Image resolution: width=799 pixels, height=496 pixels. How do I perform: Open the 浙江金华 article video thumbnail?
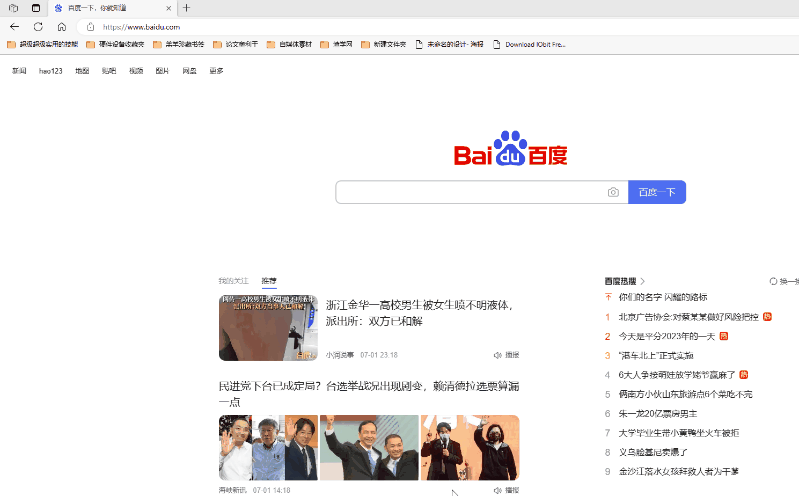coord(269,328)
